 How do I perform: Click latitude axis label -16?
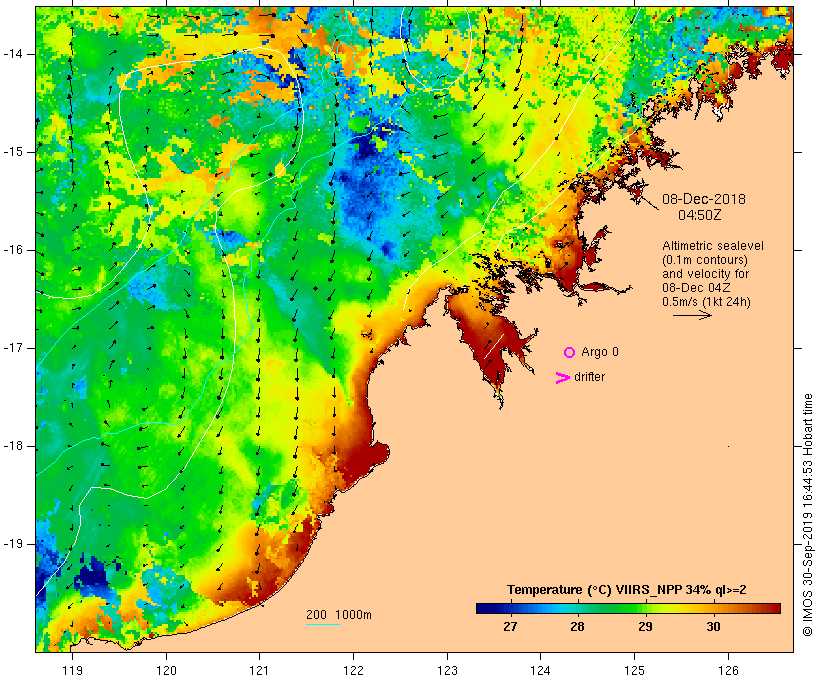point(13,250)
